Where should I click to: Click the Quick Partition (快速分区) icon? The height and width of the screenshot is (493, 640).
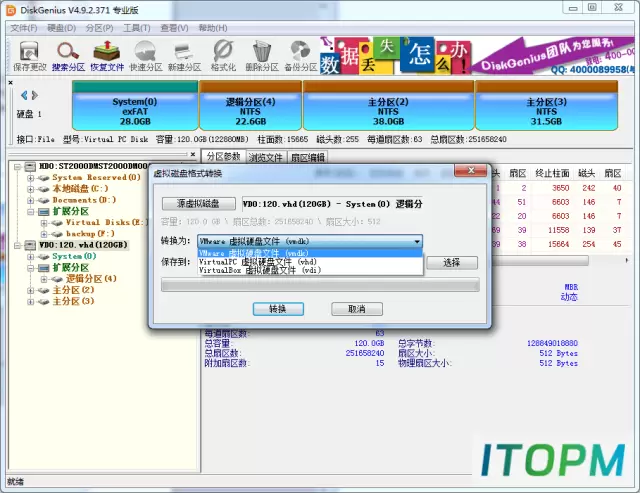146,56
